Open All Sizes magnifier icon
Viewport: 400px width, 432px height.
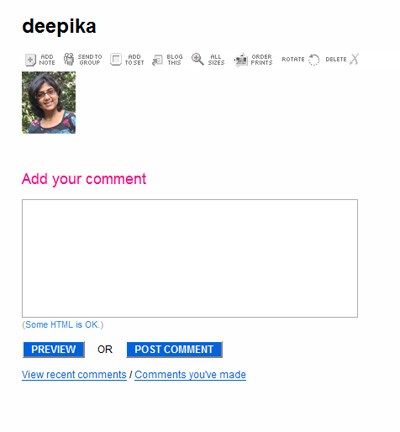pyautogui.click(x=197, y=59)
